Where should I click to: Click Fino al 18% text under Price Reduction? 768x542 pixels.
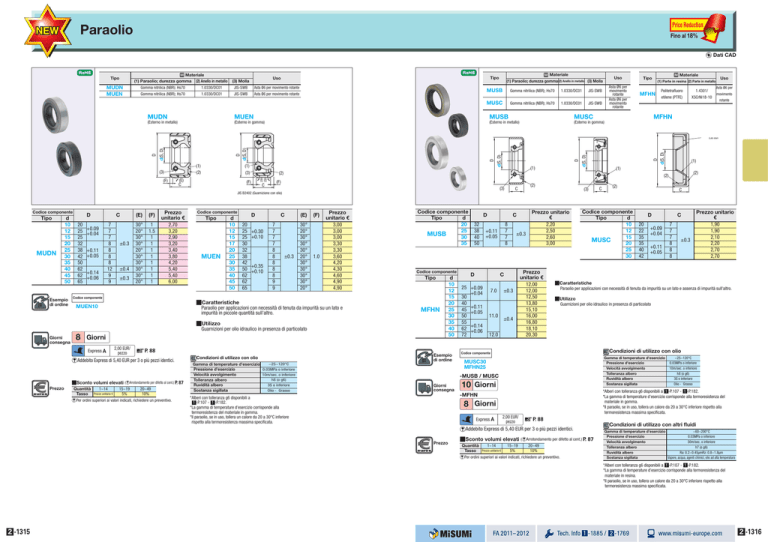click(x=684, y=36)
